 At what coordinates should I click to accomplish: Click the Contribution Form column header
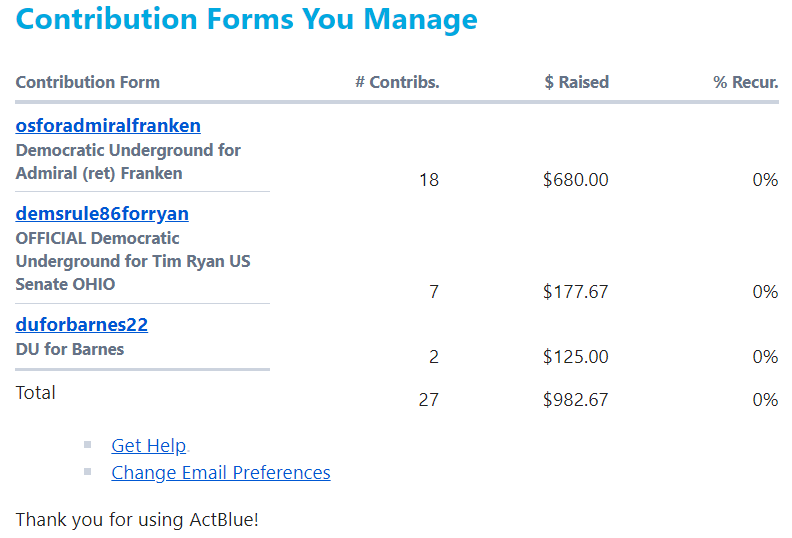click(88, 82)
